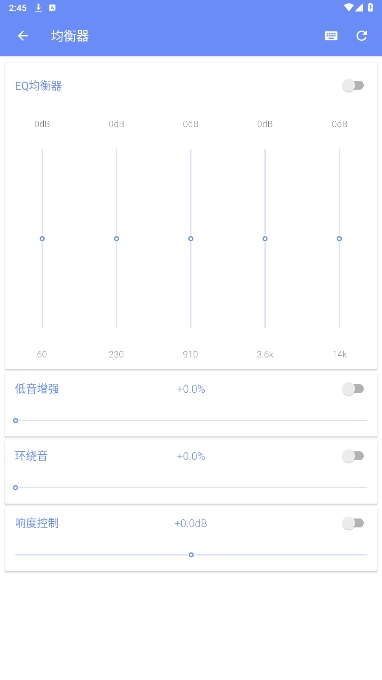Click the 14k band slider handle

point(339,239)
